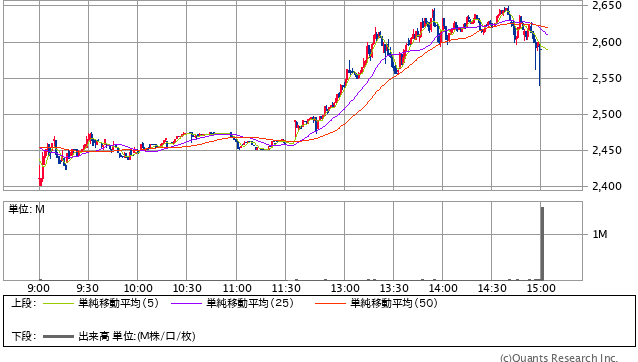Click the purple line swatch for moving average 25
The image size is (638, 362).
pos(186,303)
